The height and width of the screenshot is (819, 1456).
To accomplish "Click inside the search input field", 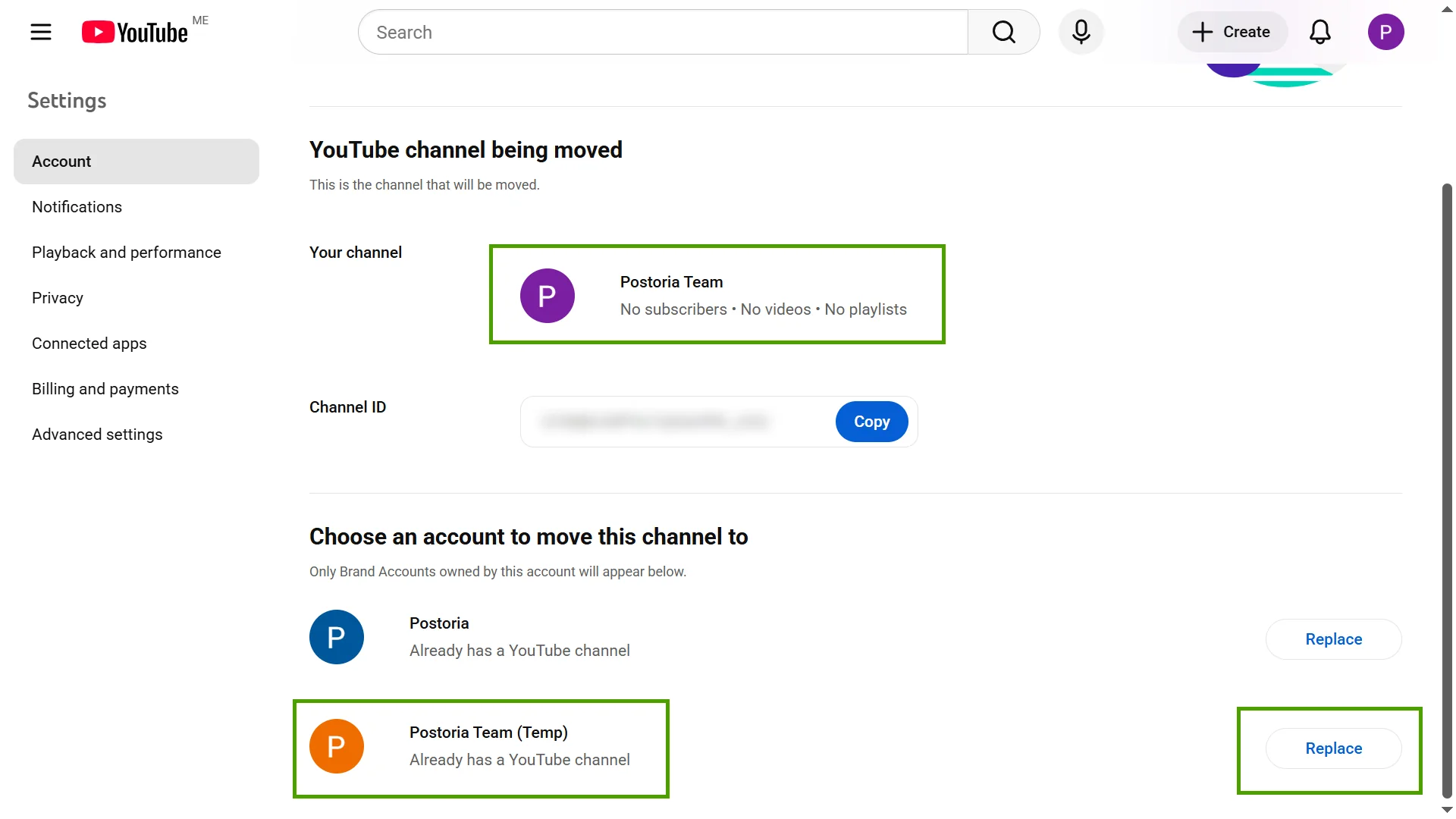I will tap(660, 32).
